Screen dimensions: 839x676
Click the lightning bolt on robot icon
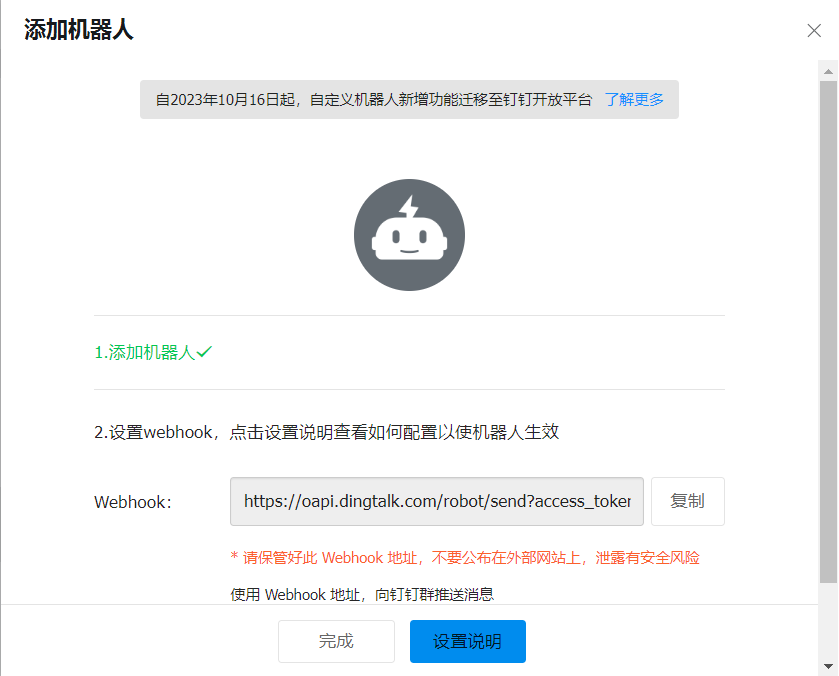coord(409,207)
